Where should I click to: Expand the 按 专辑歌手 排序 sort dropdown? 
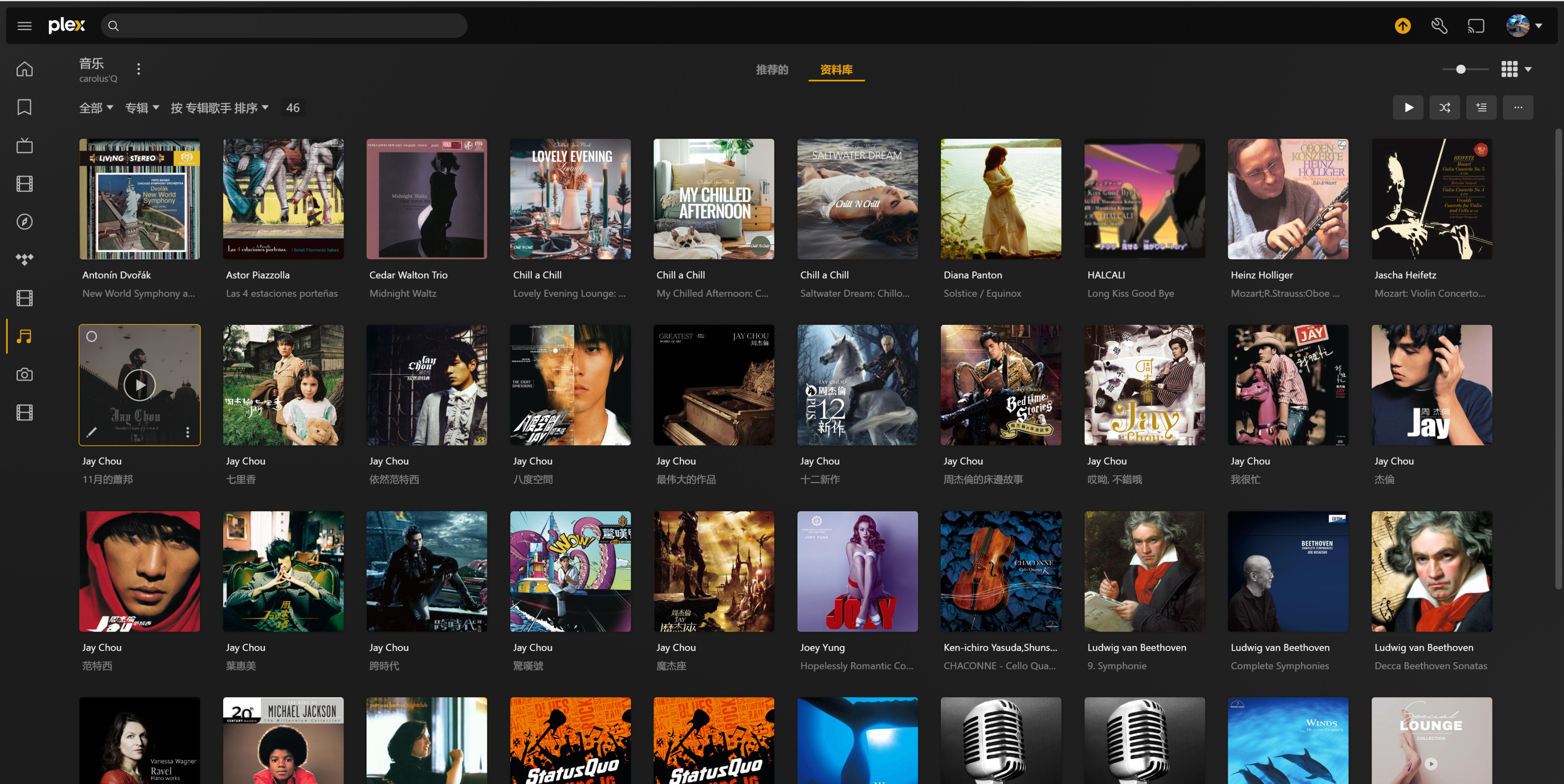pyautogui.click(x=219, y=108)
